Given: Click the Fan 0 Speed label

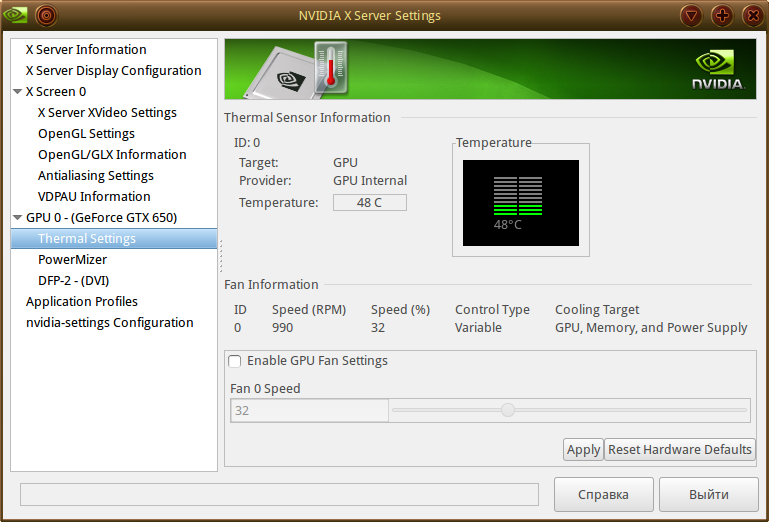Looking at the screenshot, I should pos(265,389).
